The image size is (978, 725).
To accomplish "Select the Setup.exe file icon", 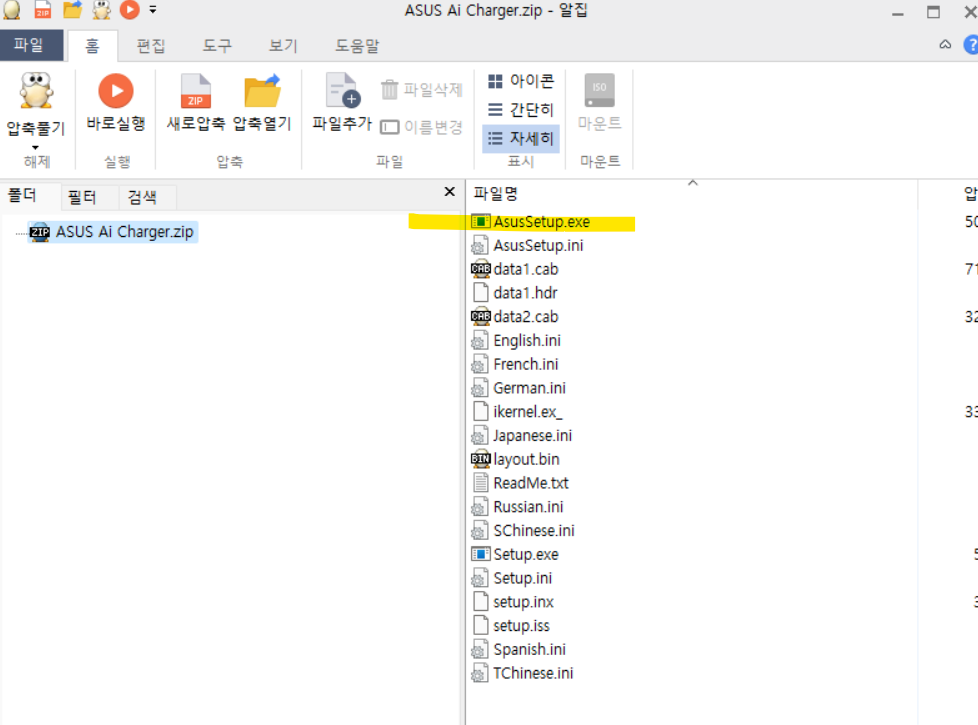I will tap(480, 554).
